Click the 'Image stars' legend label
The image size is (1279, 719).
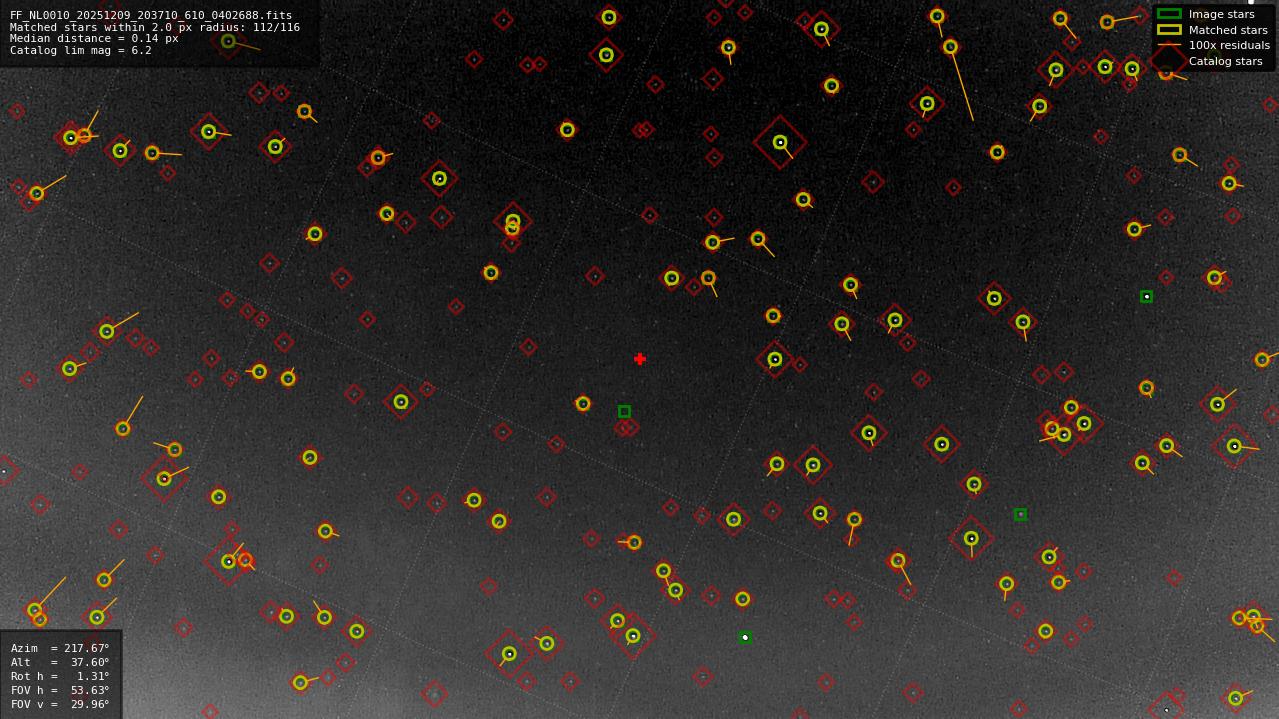1221,15
